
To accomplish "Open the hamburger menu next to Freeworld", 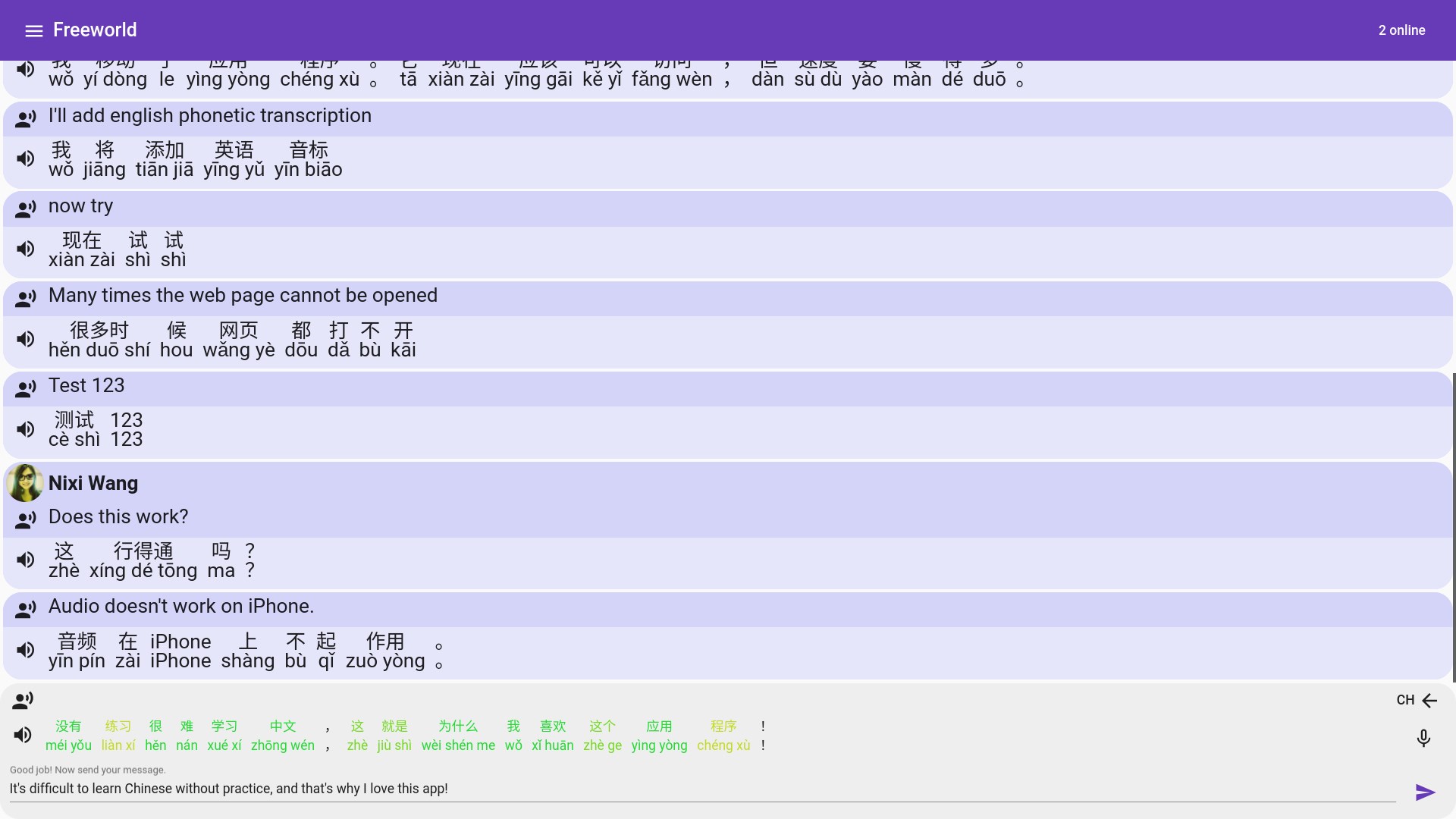I will point(33,30).
